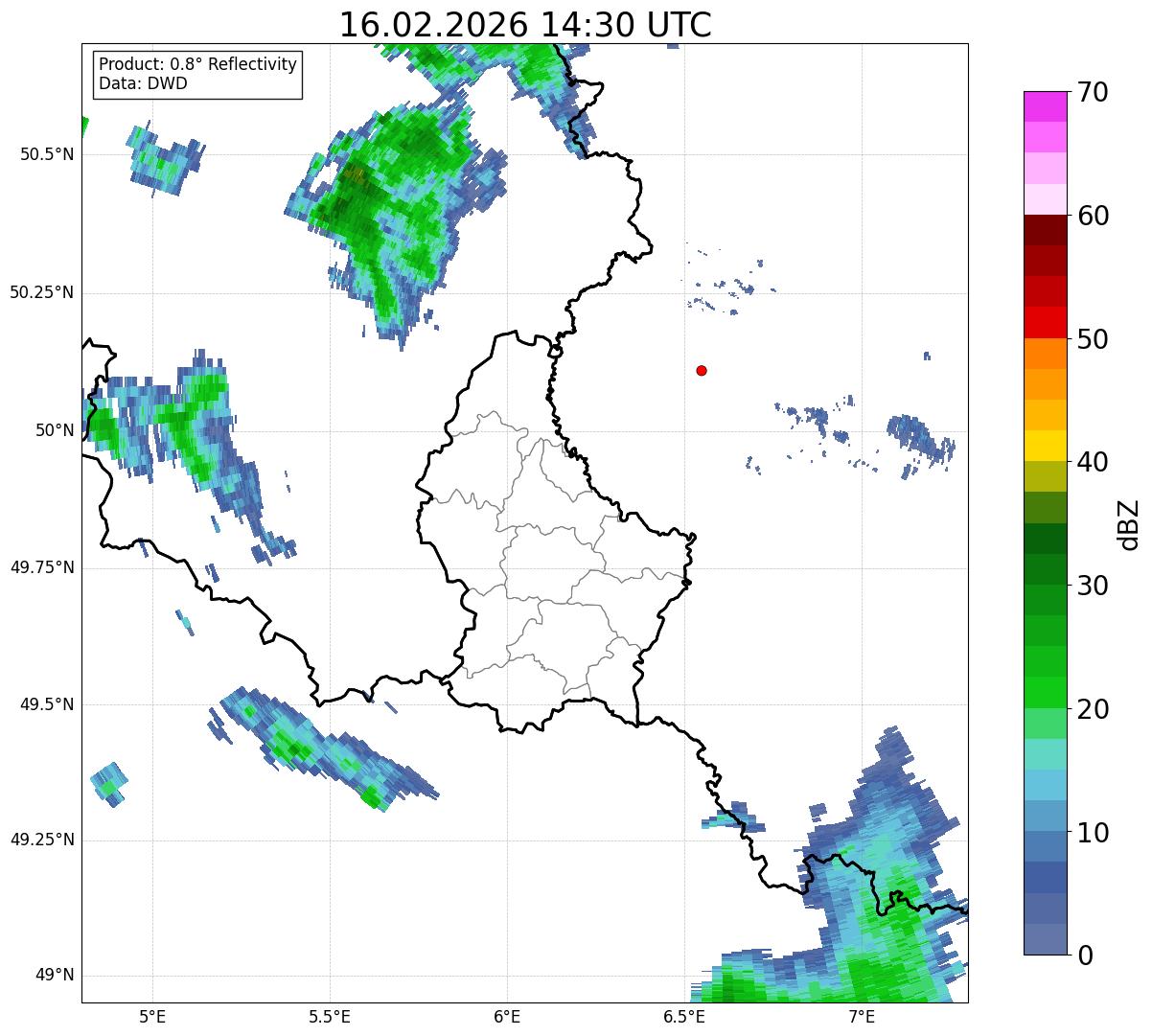This screenshot has width=1152, height=1036.
Task: Click the "Data: DWD" label
Action: (x=144, y=83)
